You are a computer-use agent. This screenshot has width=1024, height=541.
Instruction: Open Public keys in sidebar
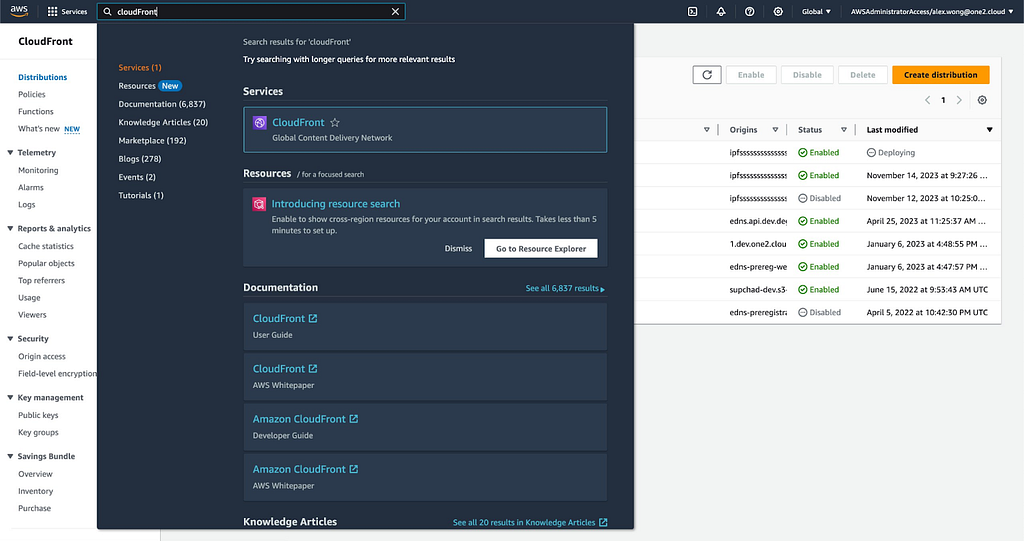(x=39, y=415)
